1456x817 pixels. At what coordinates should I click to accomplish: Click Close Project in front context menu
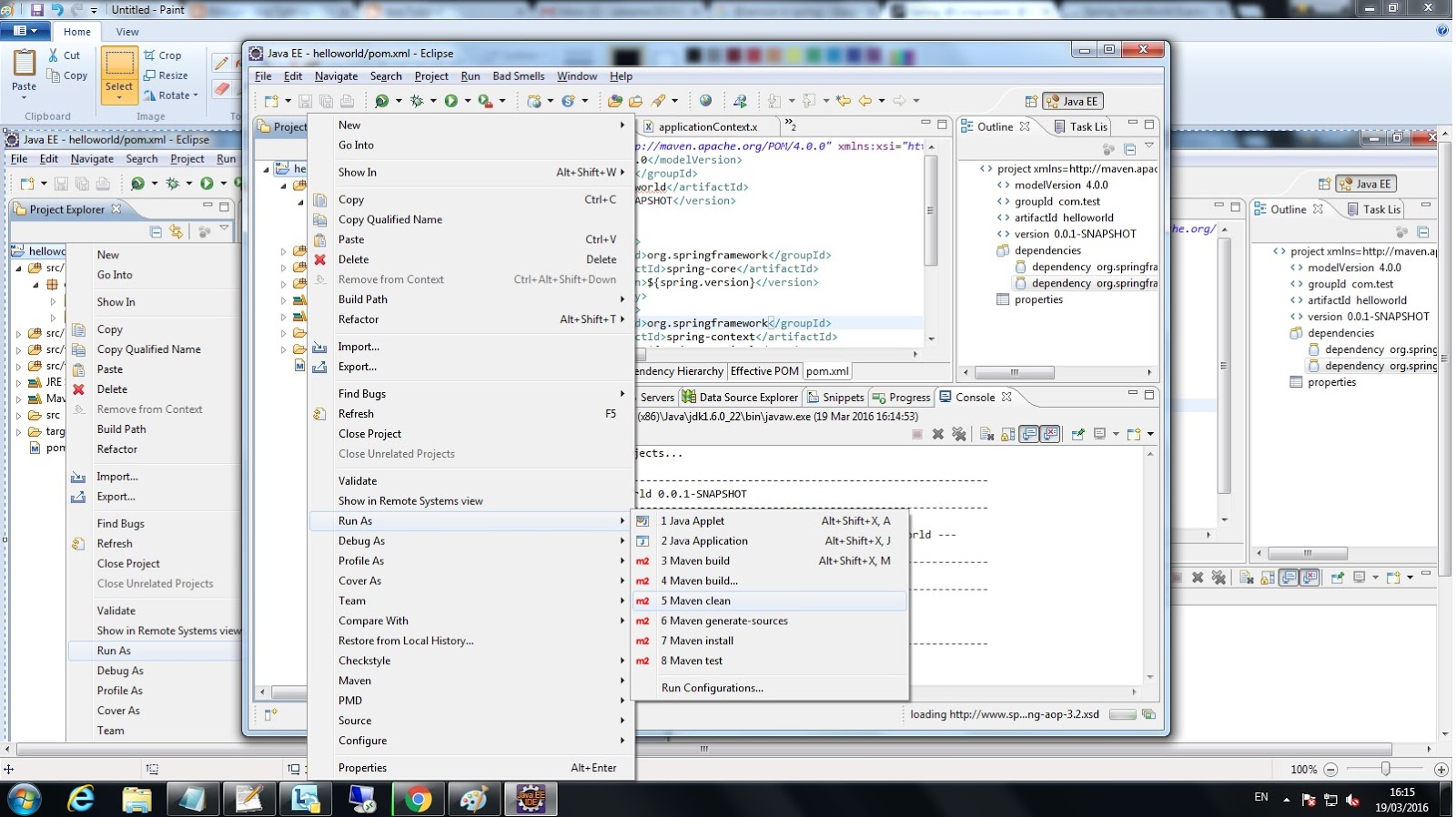pyautogui.click(x=470, y=434)
